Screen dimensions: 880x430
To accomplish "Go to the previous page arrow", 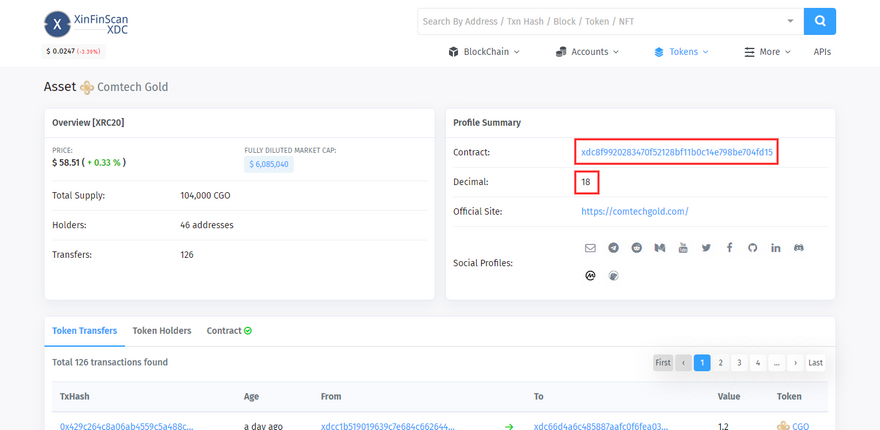I will [683, 363].
